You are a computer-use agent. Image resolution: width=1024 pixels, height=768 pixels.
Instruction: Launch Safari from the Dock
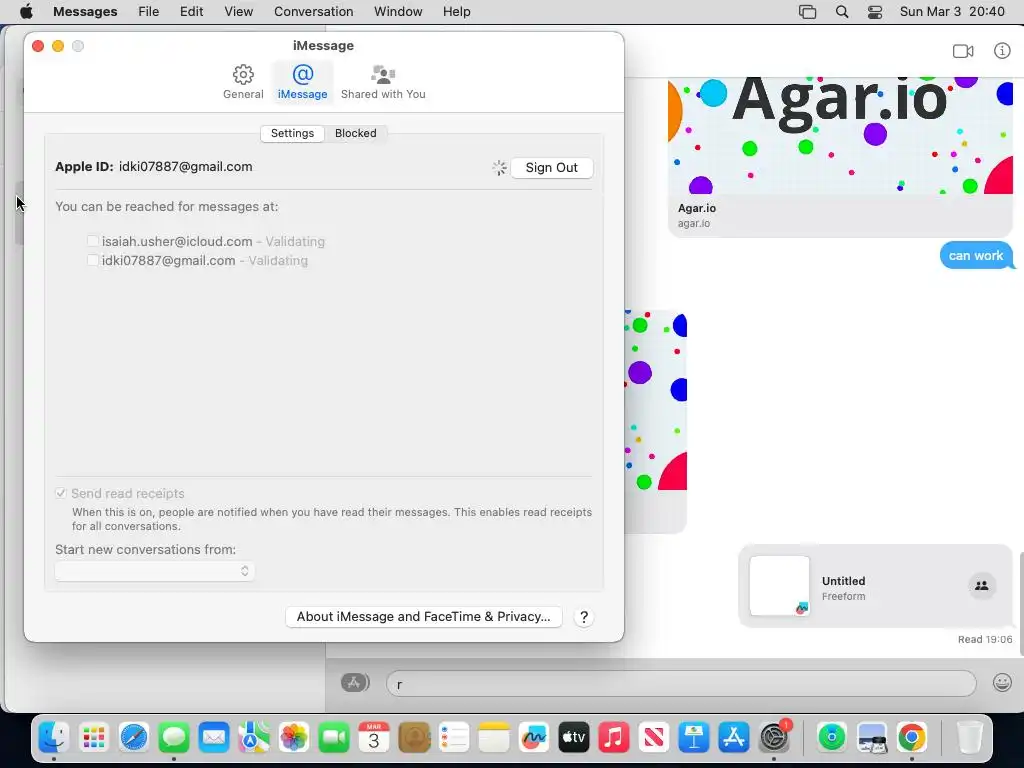click(135, 738)
